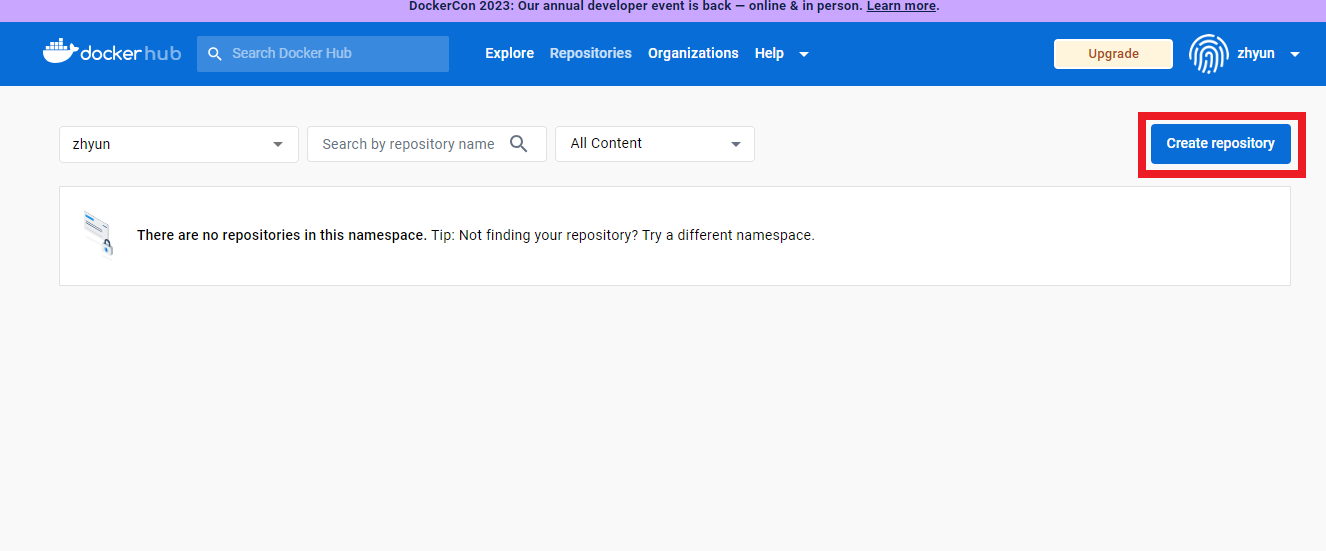Screen dimensions: 1326x551
Task: Click the Create repository button
Action: tap(1221, 144)
